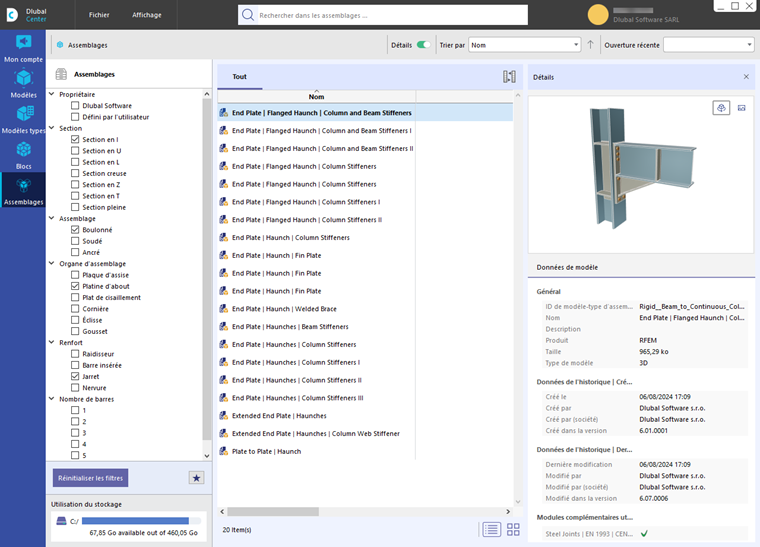
Task: Check the Section en U checkbox
Action: pos(75,151)
